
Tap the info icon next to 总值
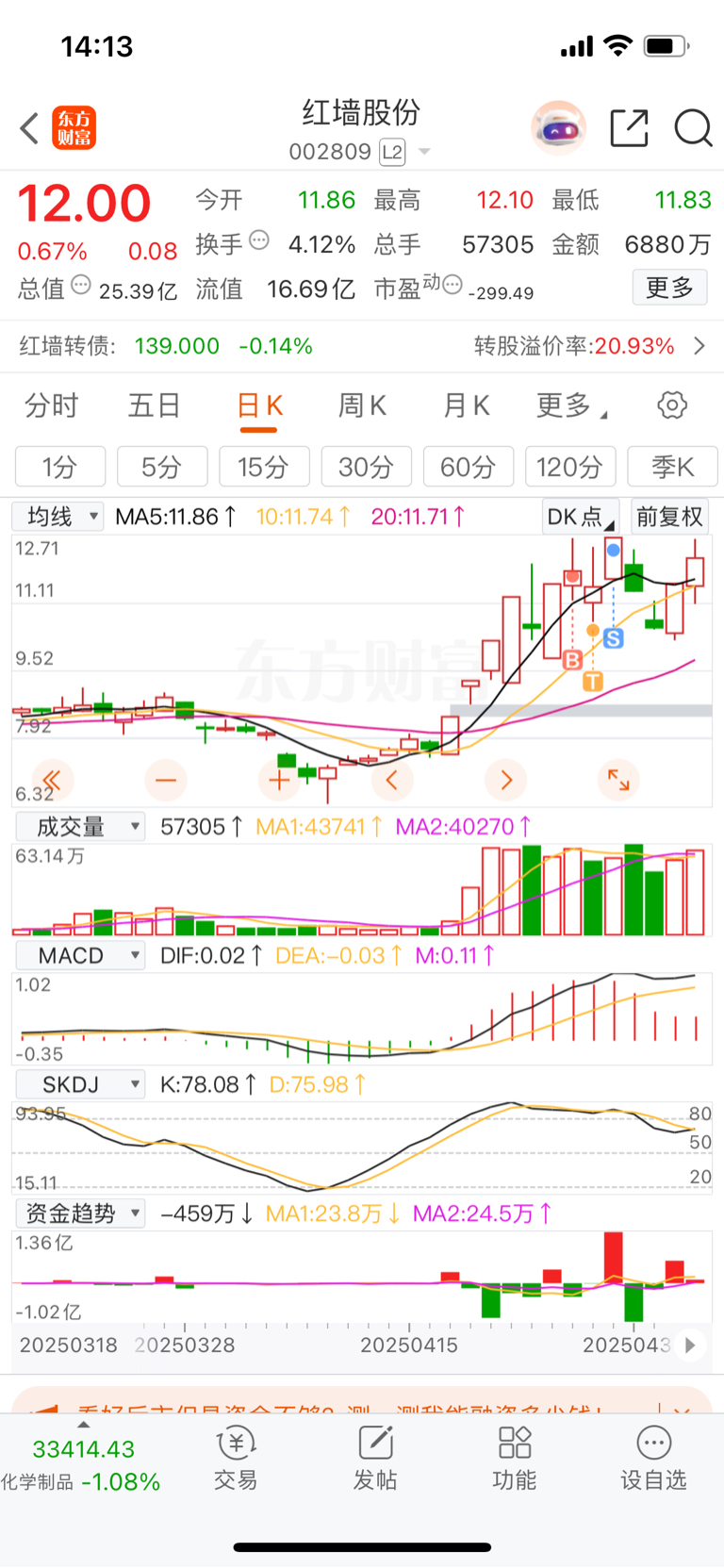(81, 285)
